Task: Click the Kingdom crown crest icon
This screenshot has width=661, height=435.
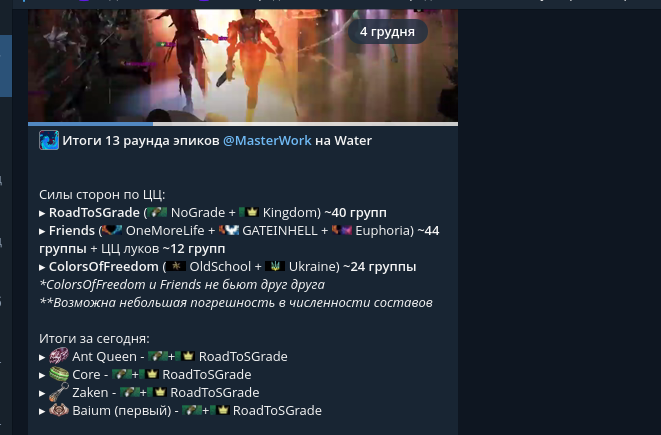Action: click(x=249, y=212)
